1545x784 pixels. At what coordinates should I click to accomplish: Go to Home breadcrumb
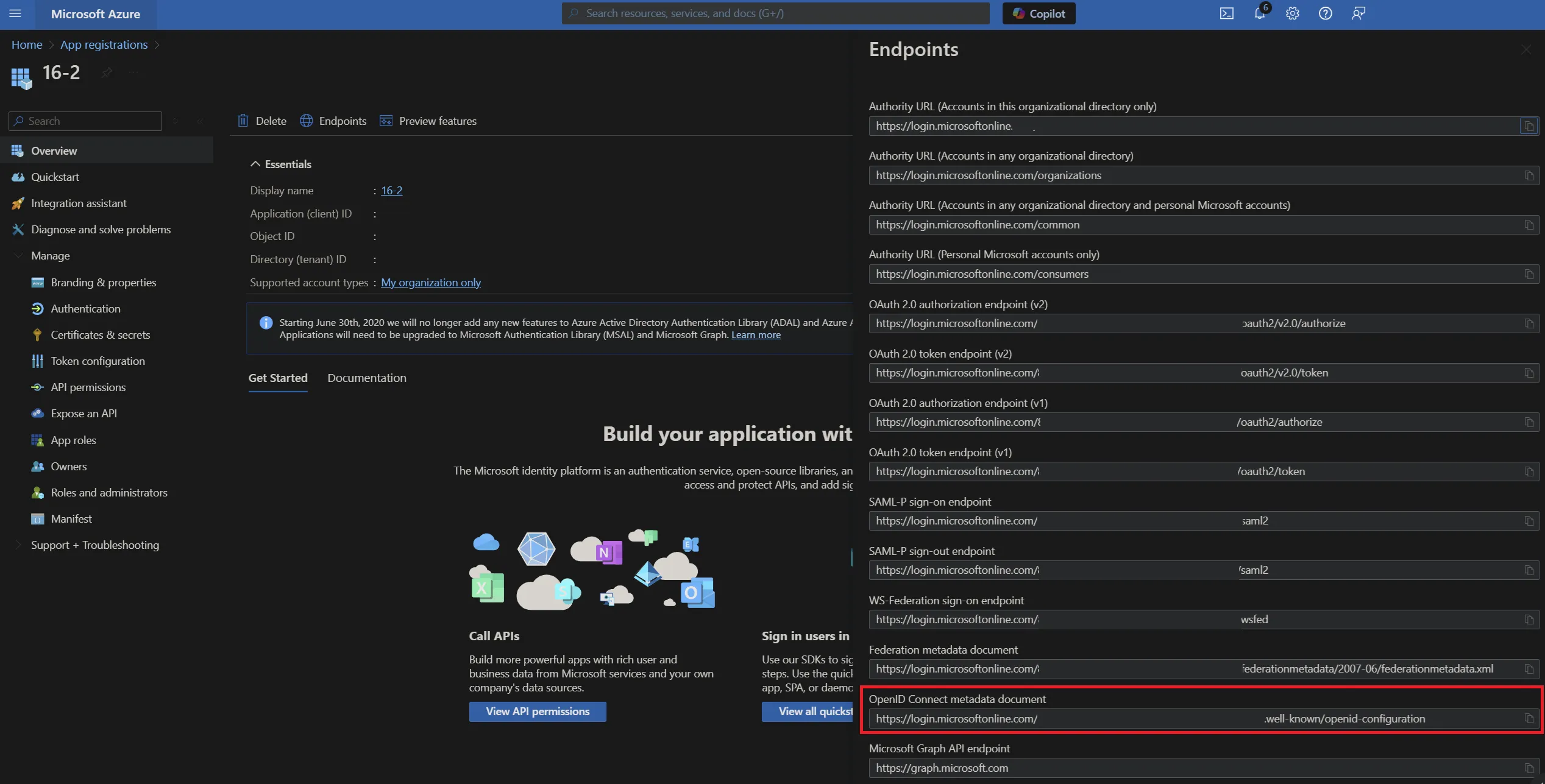[x=27, y=45]
